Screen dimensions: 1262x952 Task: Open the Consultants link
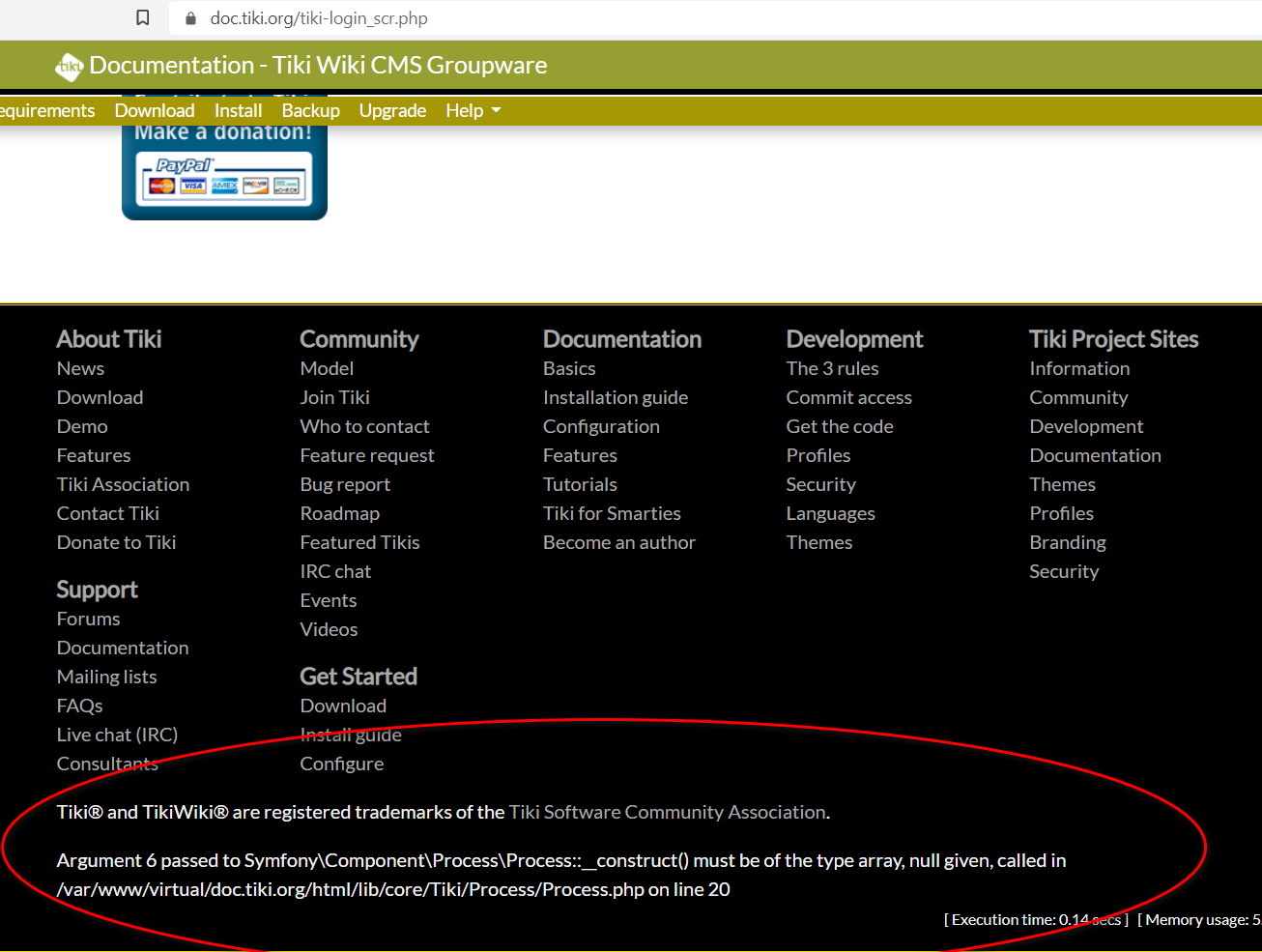107,764
